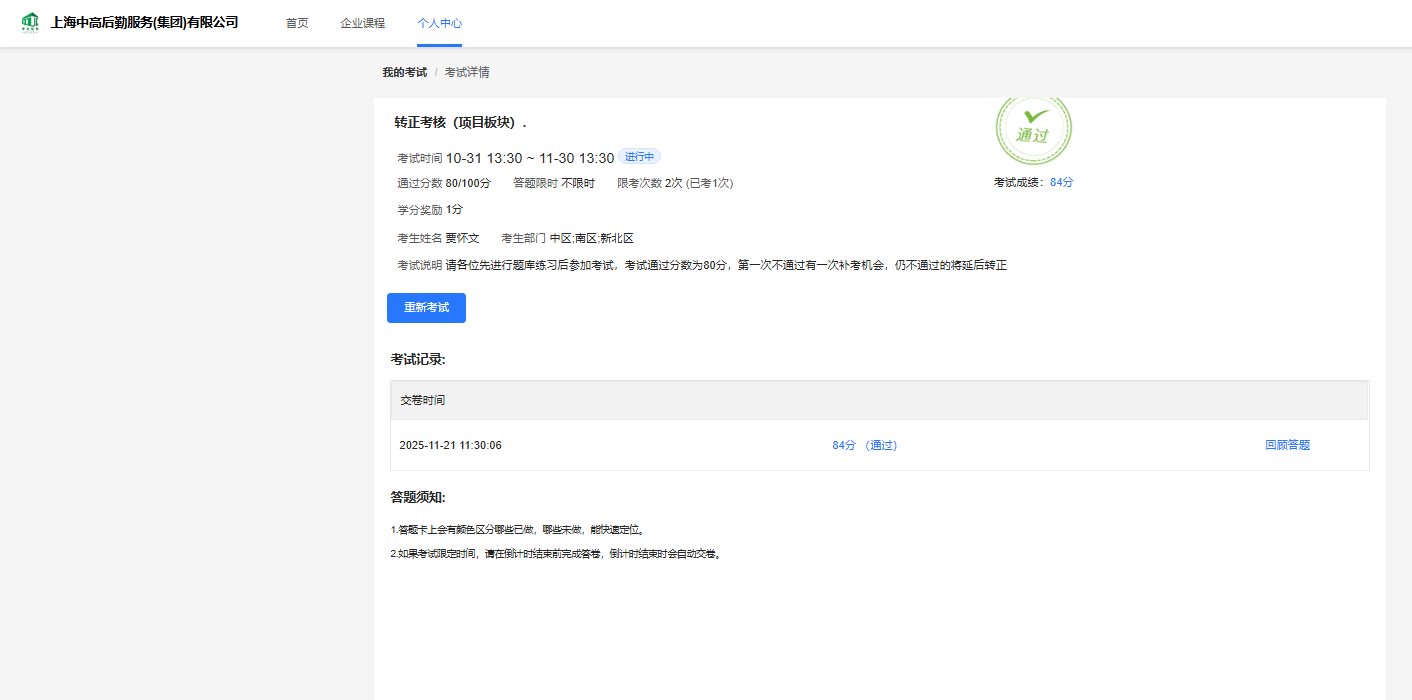Click the candidate name 贾怀文

pyautogui.click(x=462, y=238)
